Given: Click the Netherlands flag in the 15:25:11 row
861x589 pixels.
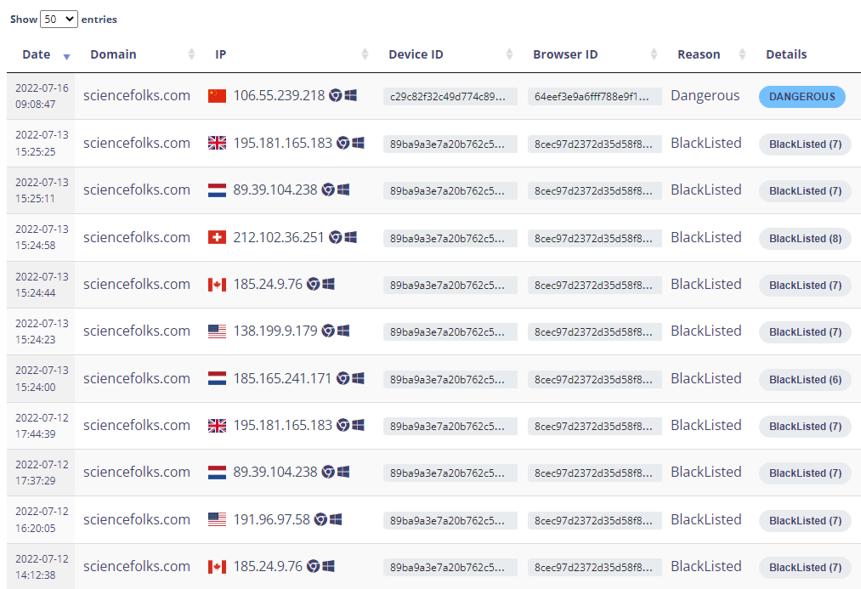Looking at the screenshot, I should coord(217,190).
